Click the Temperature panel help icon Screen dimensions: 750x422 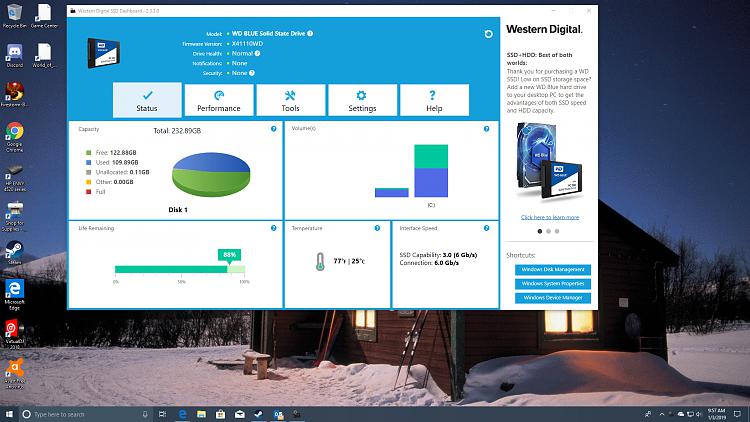377,228
